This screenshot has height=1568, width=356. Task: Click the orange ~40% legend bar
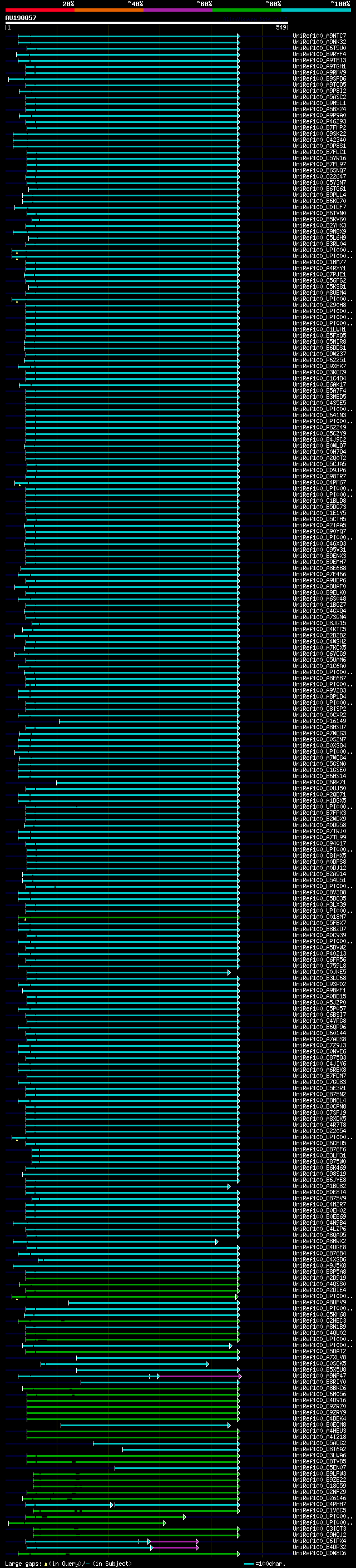point(110,10)
